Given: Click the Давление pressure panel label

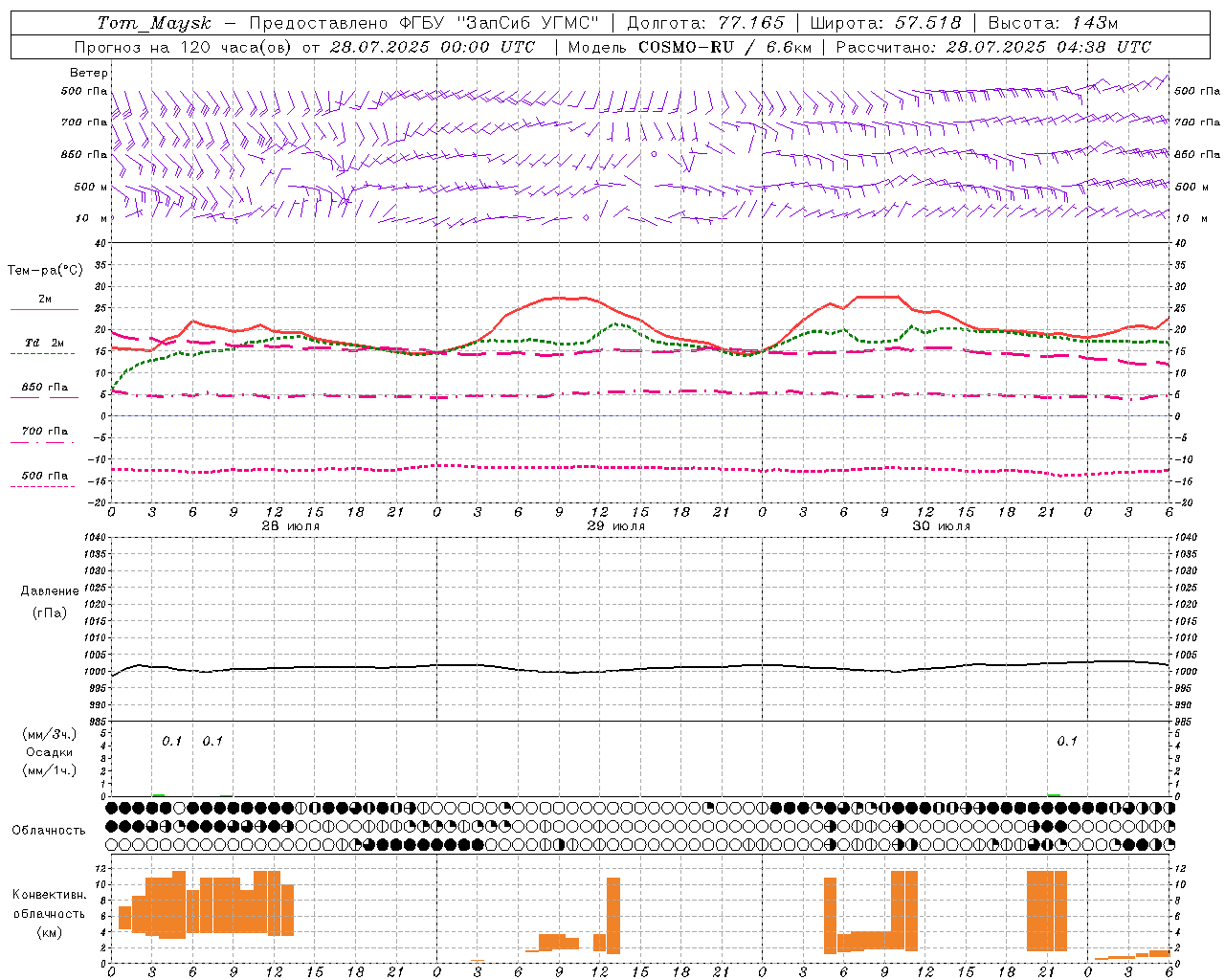Looking at the screenshot, I should click(x=50, y=591).
